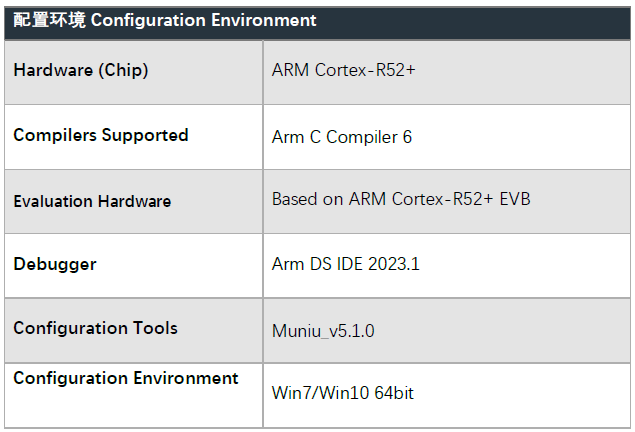Click the ARM Cortex-R52+ value
This screenshot has height=432, width=635.
coord(343,70)
